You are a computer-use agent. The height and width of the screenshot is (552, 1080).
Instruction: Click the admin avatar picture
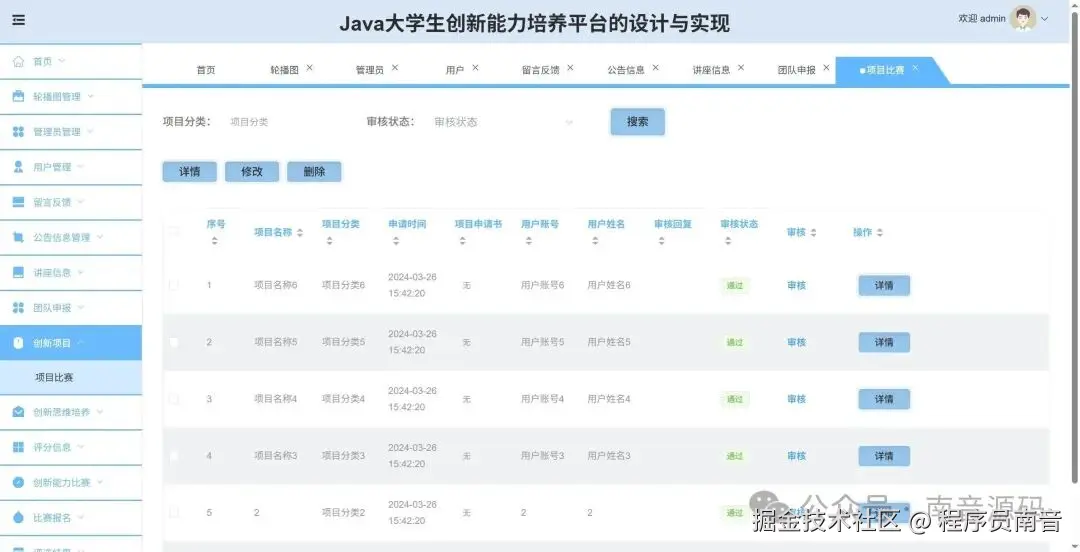(1023, 19)
